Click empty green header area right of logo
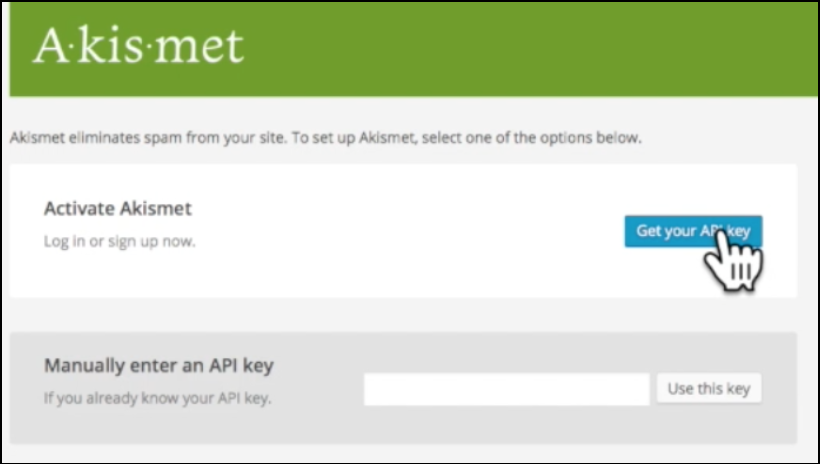Screen dimensions: 820x464 523,50
